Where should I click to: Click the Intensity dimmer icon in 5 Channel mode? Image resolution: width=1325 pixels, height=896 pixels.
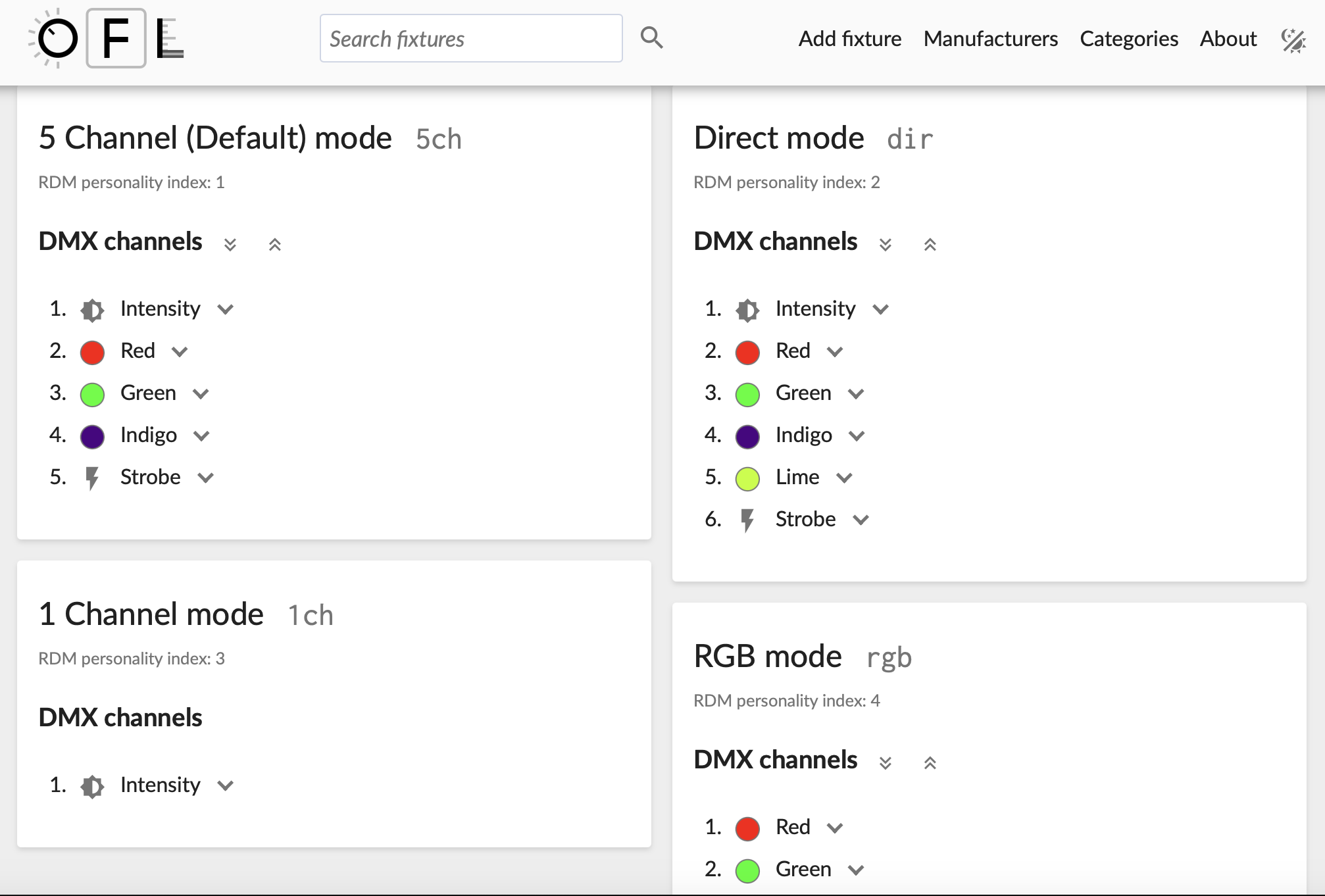(92, 309)
